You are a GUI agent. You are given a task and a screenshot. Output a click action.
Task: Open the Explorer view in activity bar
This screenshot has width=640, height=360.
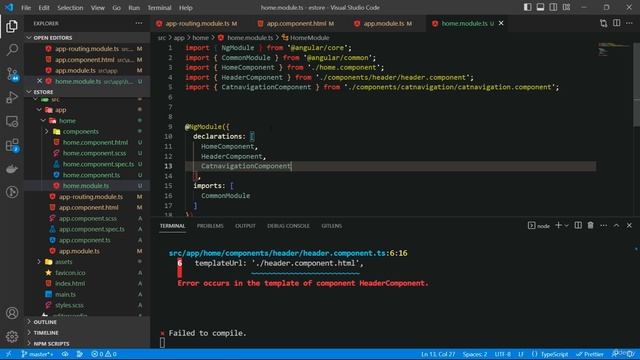(x=12, y=26)
